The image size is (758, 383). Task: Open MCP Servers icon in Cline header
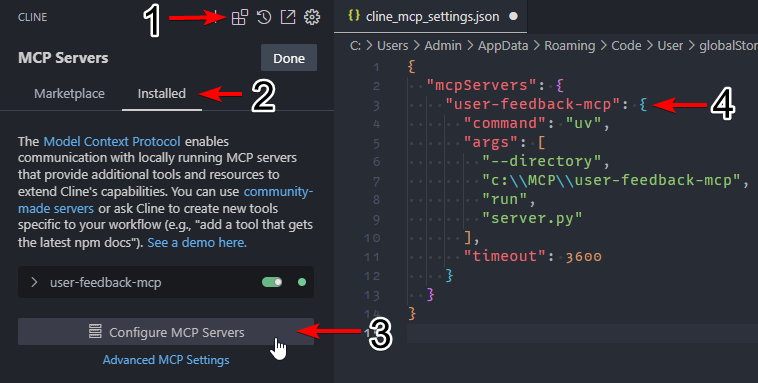240,17
